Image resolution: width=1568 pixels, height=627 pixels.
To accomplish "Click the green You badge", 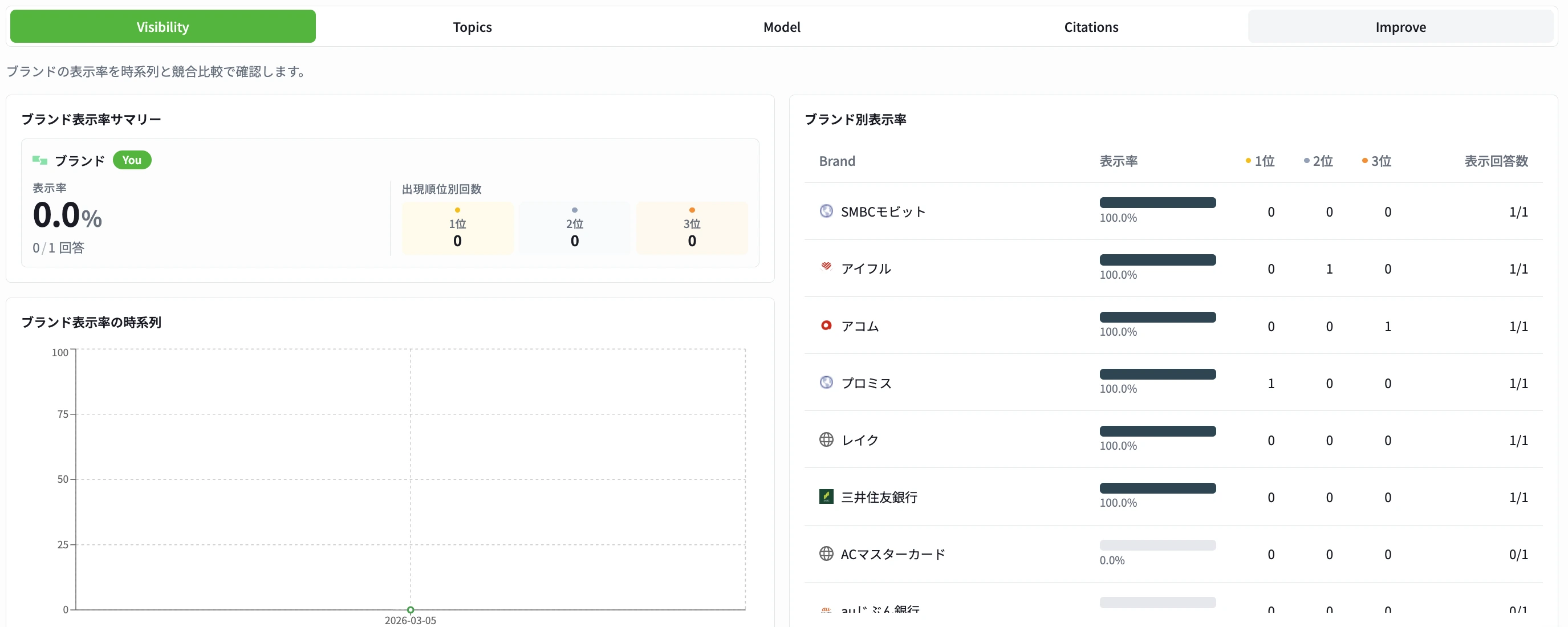I will [x=132, y=160].
